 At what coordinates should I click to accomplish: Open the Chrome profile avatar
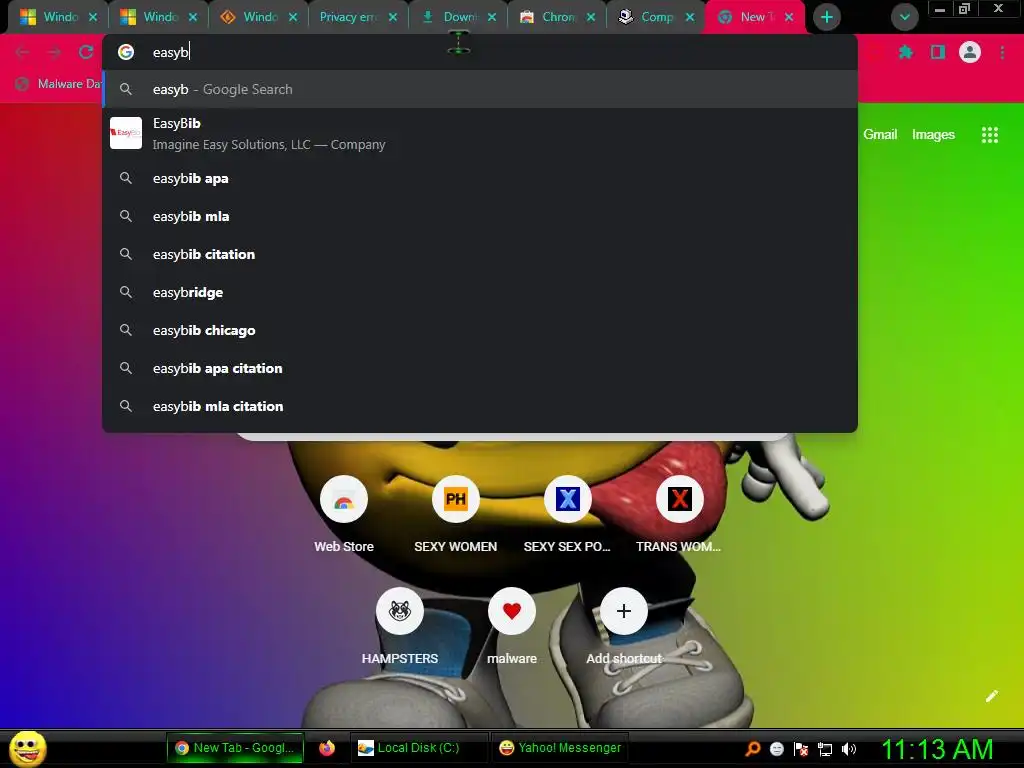tap(970, 52)
